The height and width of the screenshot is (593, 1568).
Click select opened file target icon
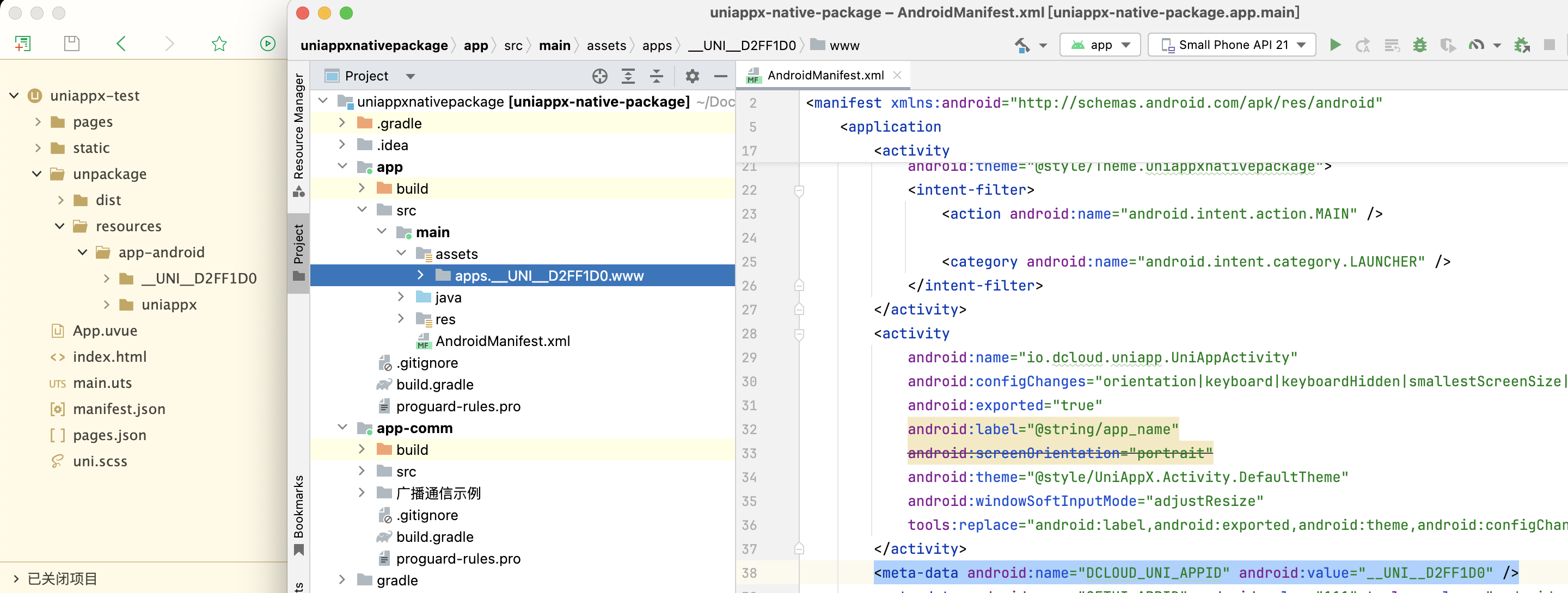(599, 76)
